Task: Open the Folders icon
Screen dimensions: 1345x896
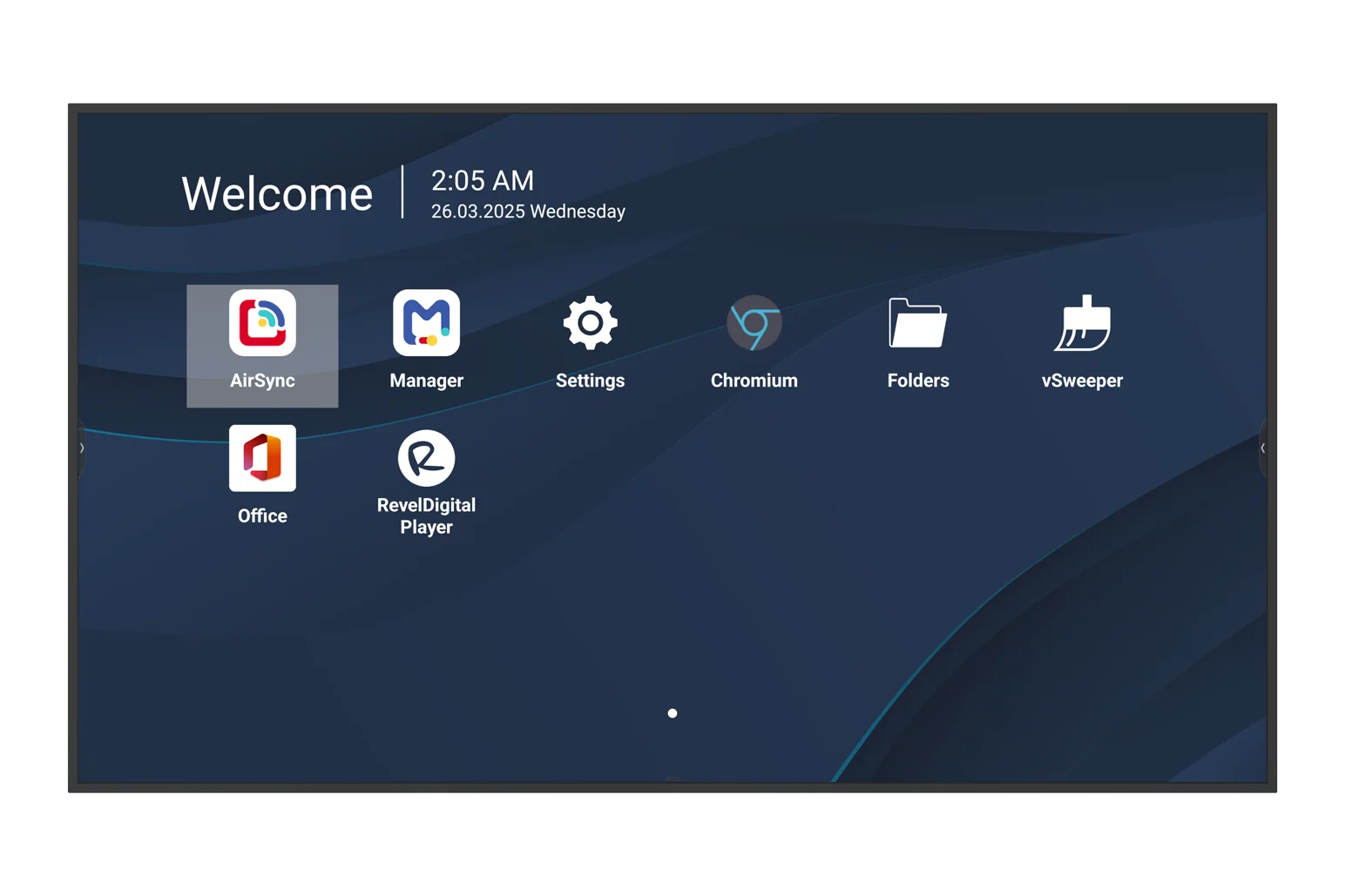Action: (918, 323)
